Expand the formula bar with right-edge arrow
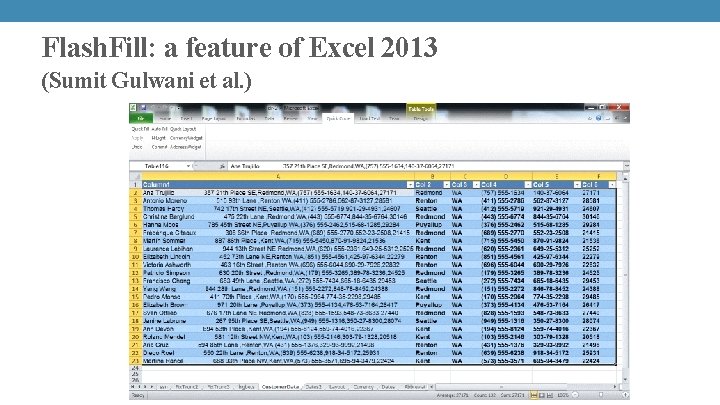Viewport: 720px width, 405px height. tap(626, 166)
